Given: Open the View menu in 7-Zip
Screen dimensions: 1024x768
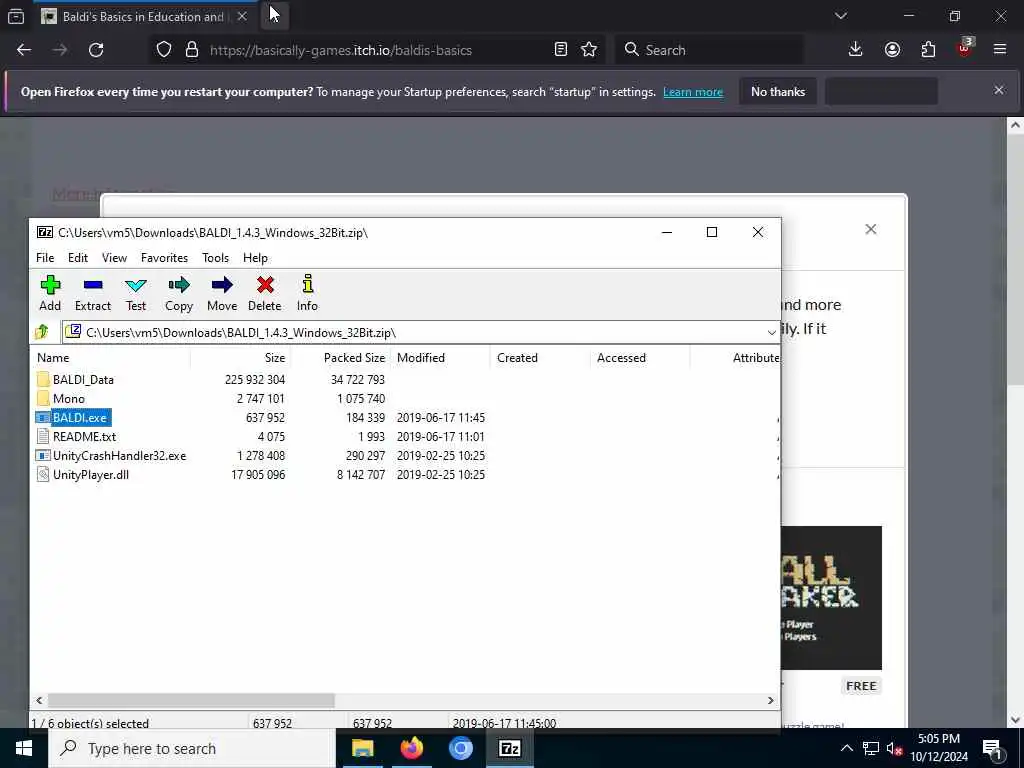Looking at the screenshot, I should [114, 258].
